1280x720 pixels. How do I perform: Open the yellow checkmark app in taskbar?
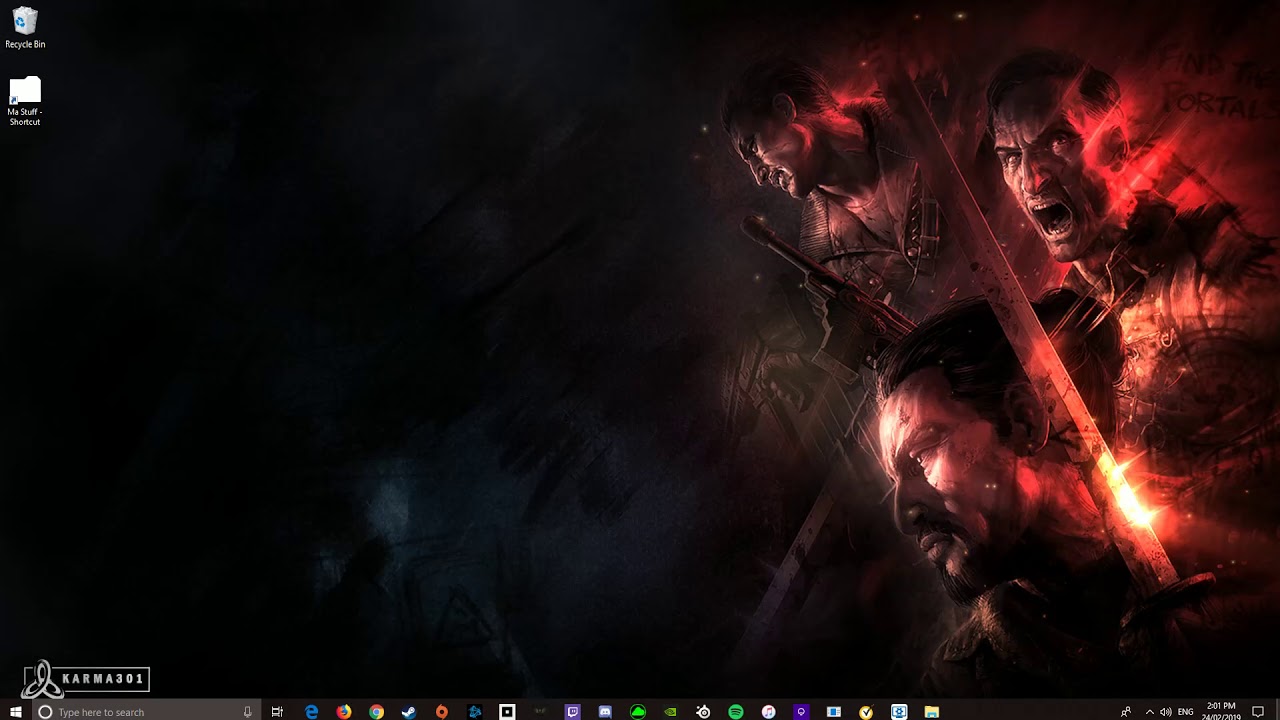pos(866,712)
